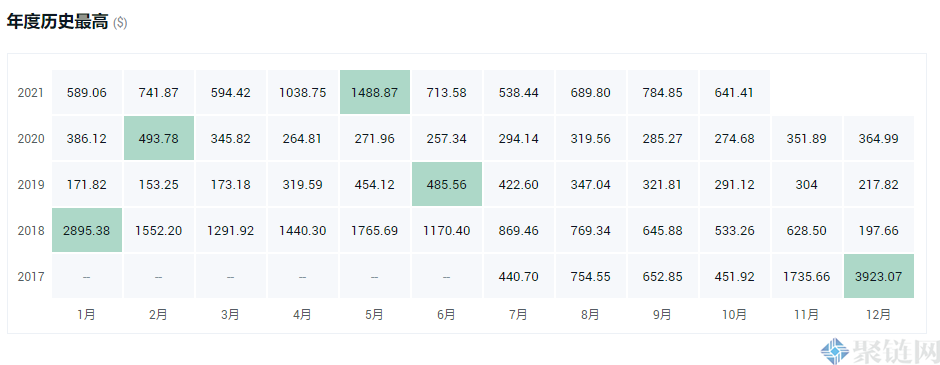Click the ($) currency indicator
Viewport: 940px width, 365px height.
coord(120,23)
